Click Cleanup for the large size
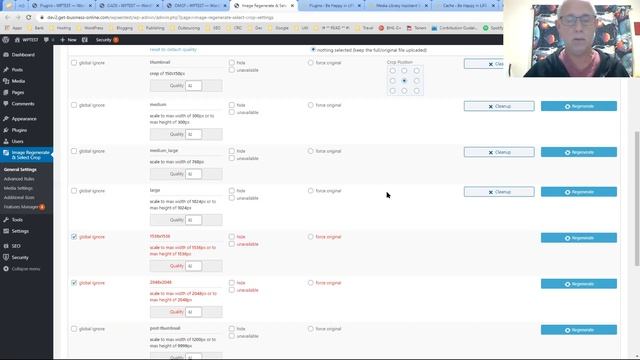The height and width of the screenshot is (360, 640). coord(499,192)
